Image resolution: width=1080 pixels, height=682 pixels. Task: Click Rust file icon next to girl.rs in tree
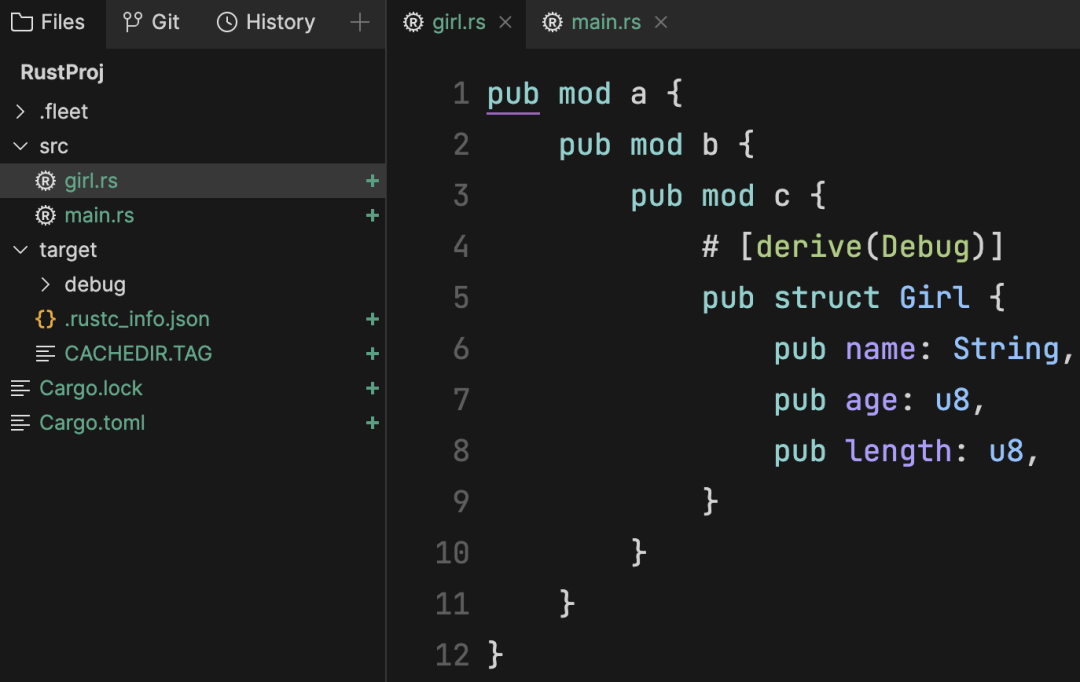[x=45, y=181]
